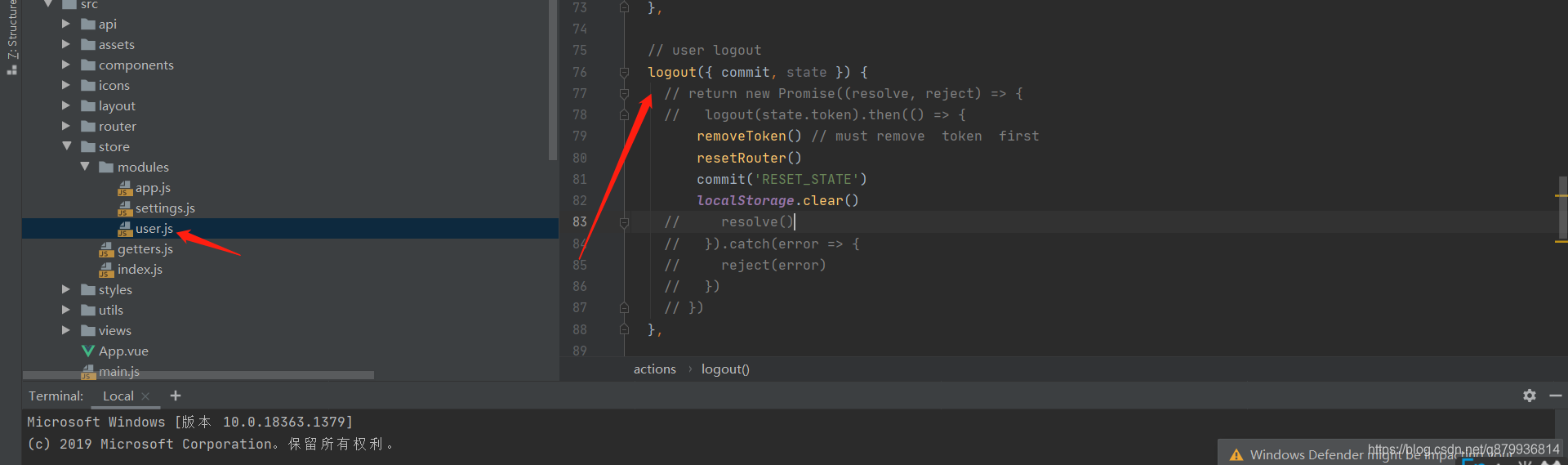Place cursor on removeToken() call

point(749,136)
